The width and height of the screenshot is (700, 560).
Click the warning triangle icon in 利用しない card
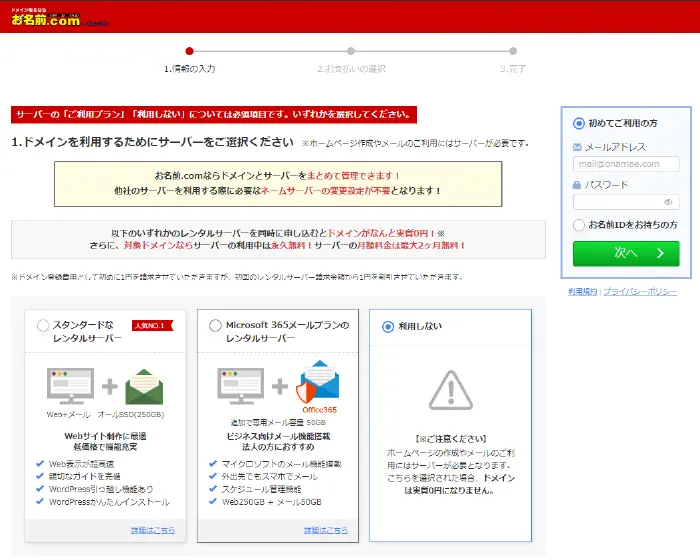[x=450, y=390]
